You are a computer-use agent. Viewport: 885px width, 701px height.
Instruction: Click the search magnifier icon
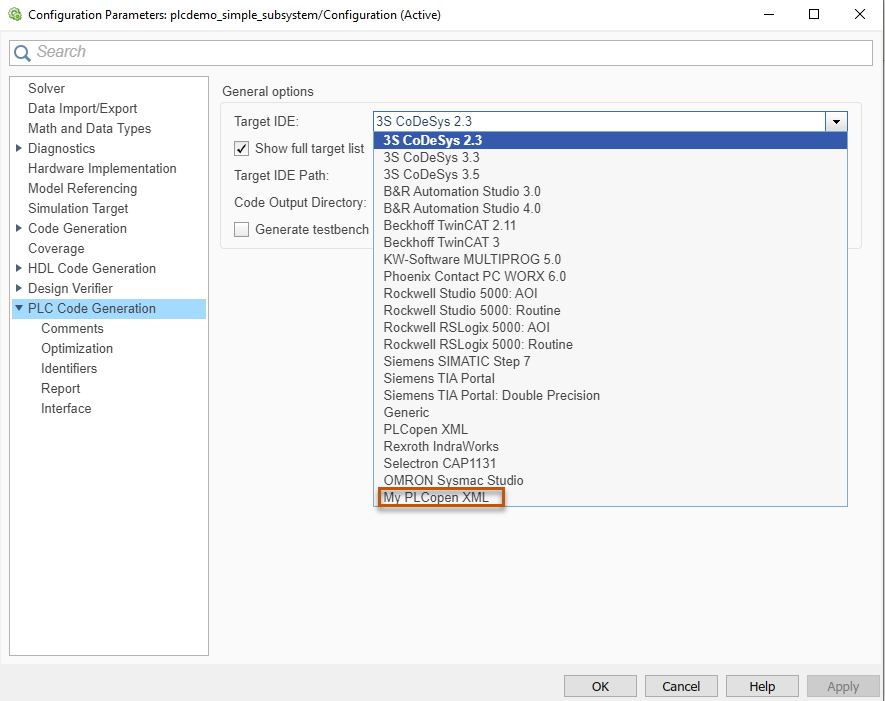22,53
